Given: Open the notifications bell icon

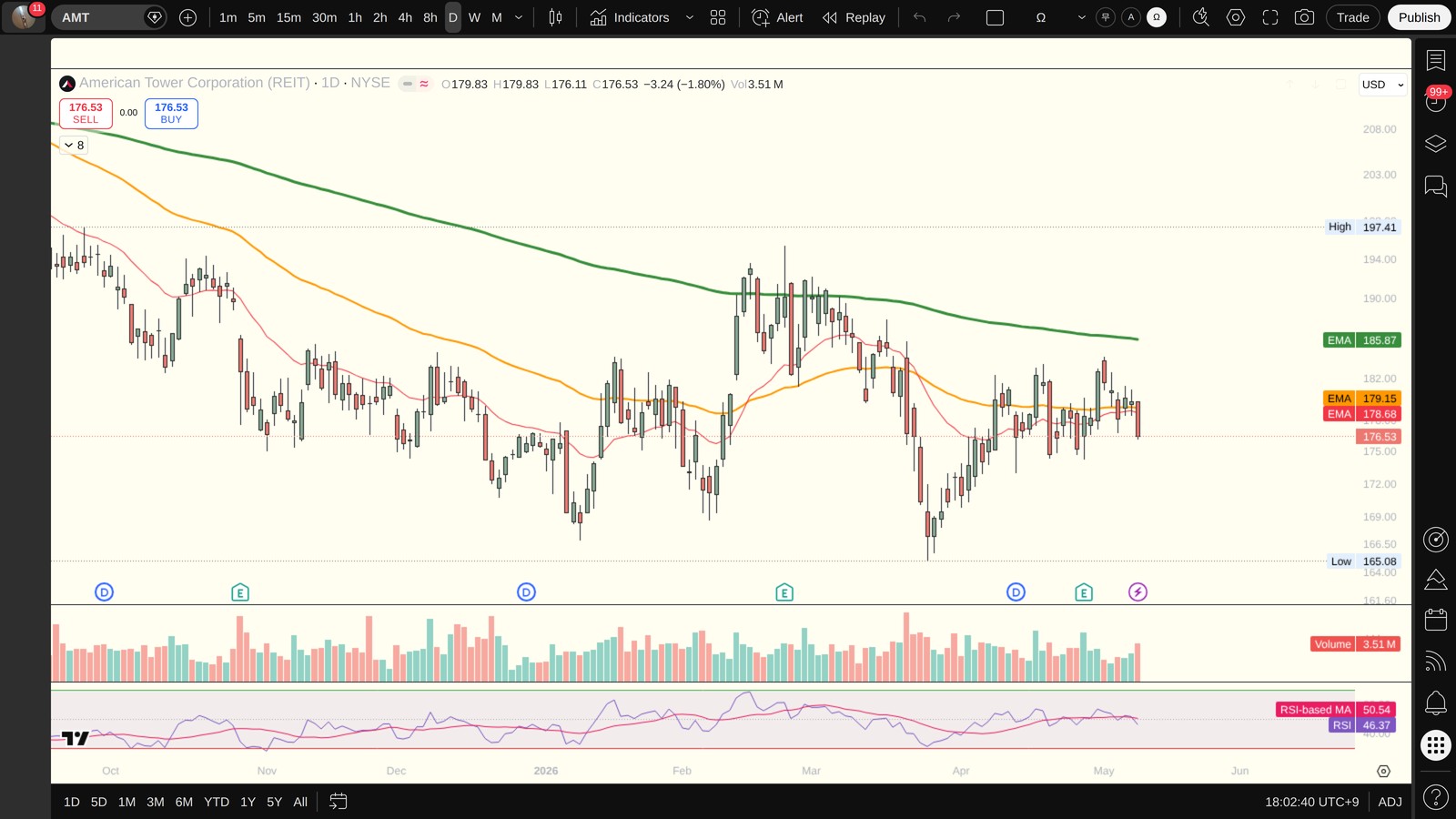Looking at the screenshot, I should click(1435, 703).
